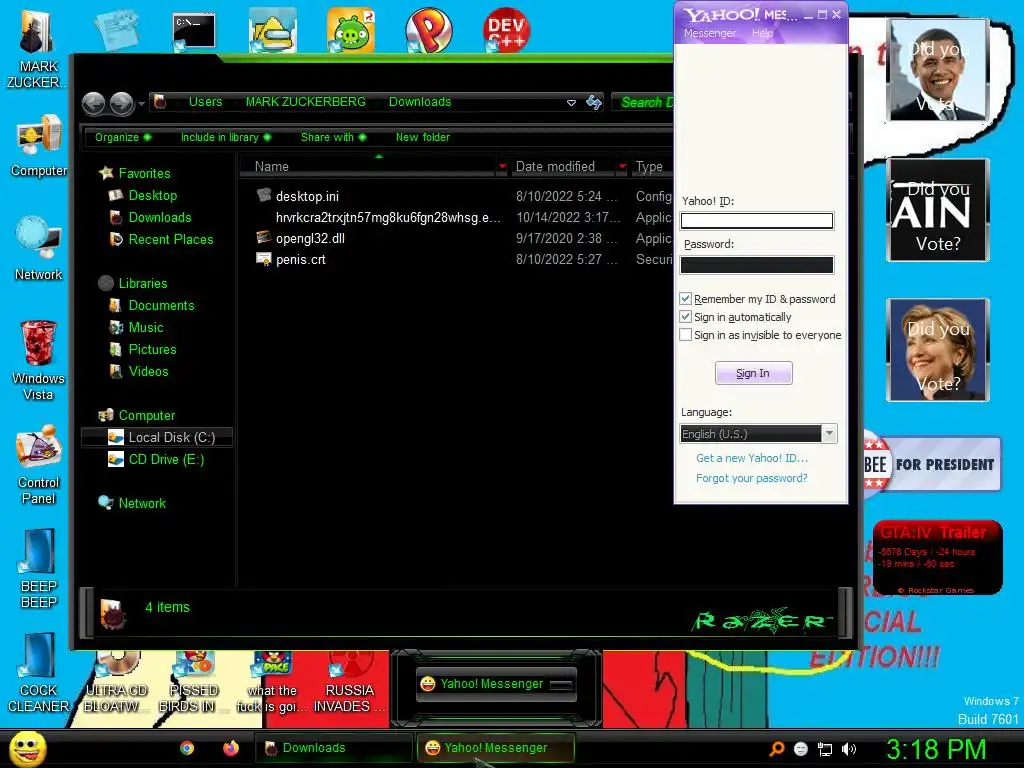Open the address bar history dropdown arrow
The width and height of the screenshot is (1024, 768).
(571, 103)
